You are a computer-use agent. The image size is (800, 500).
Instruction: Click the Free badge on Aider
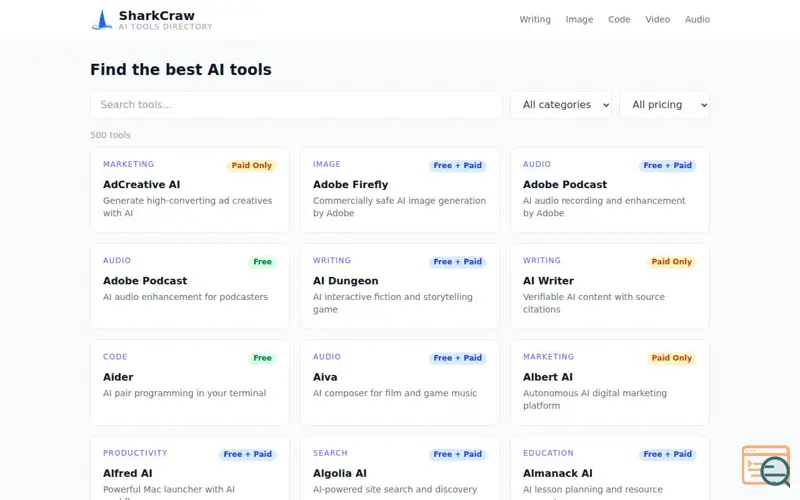[262, 358]
